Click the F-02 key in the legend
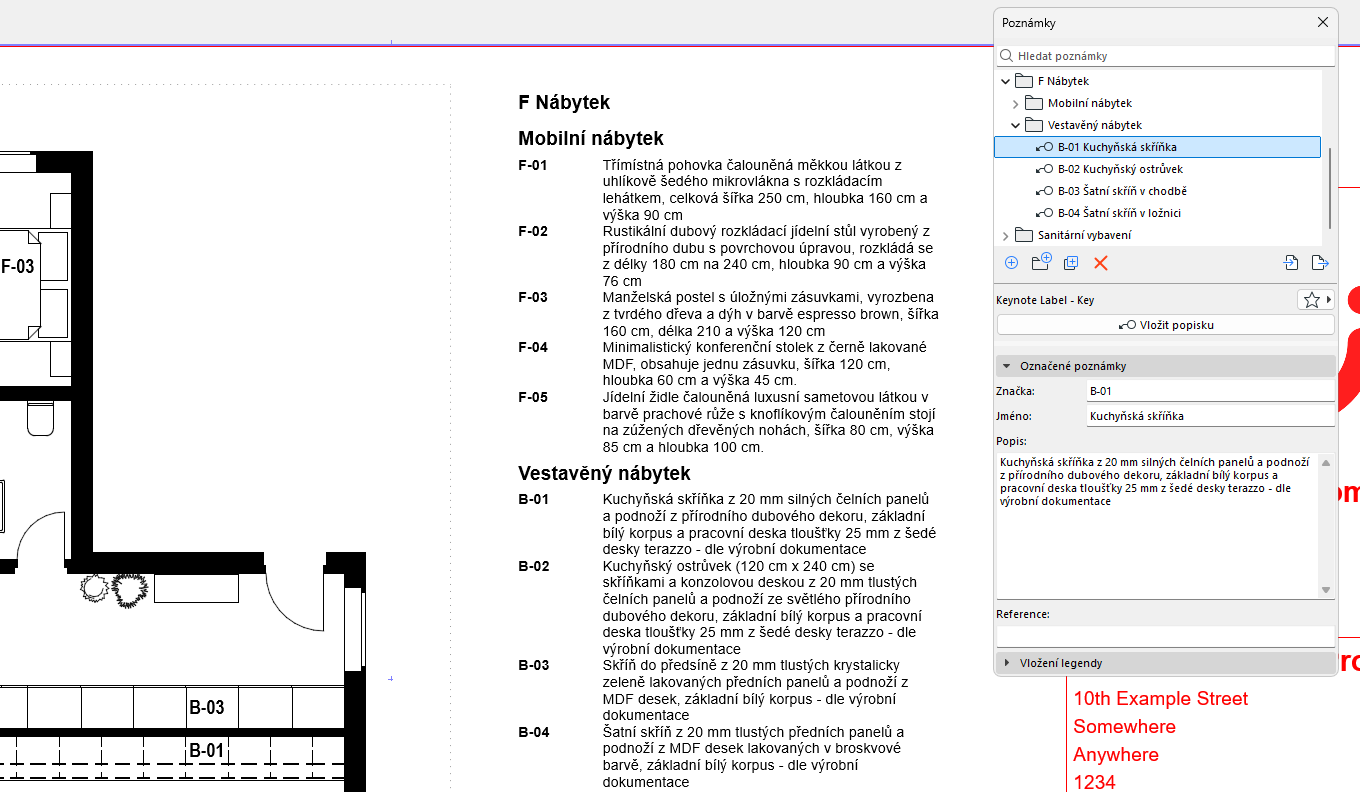The height and width of the screenshot is (792, 1360). [533, 231]
